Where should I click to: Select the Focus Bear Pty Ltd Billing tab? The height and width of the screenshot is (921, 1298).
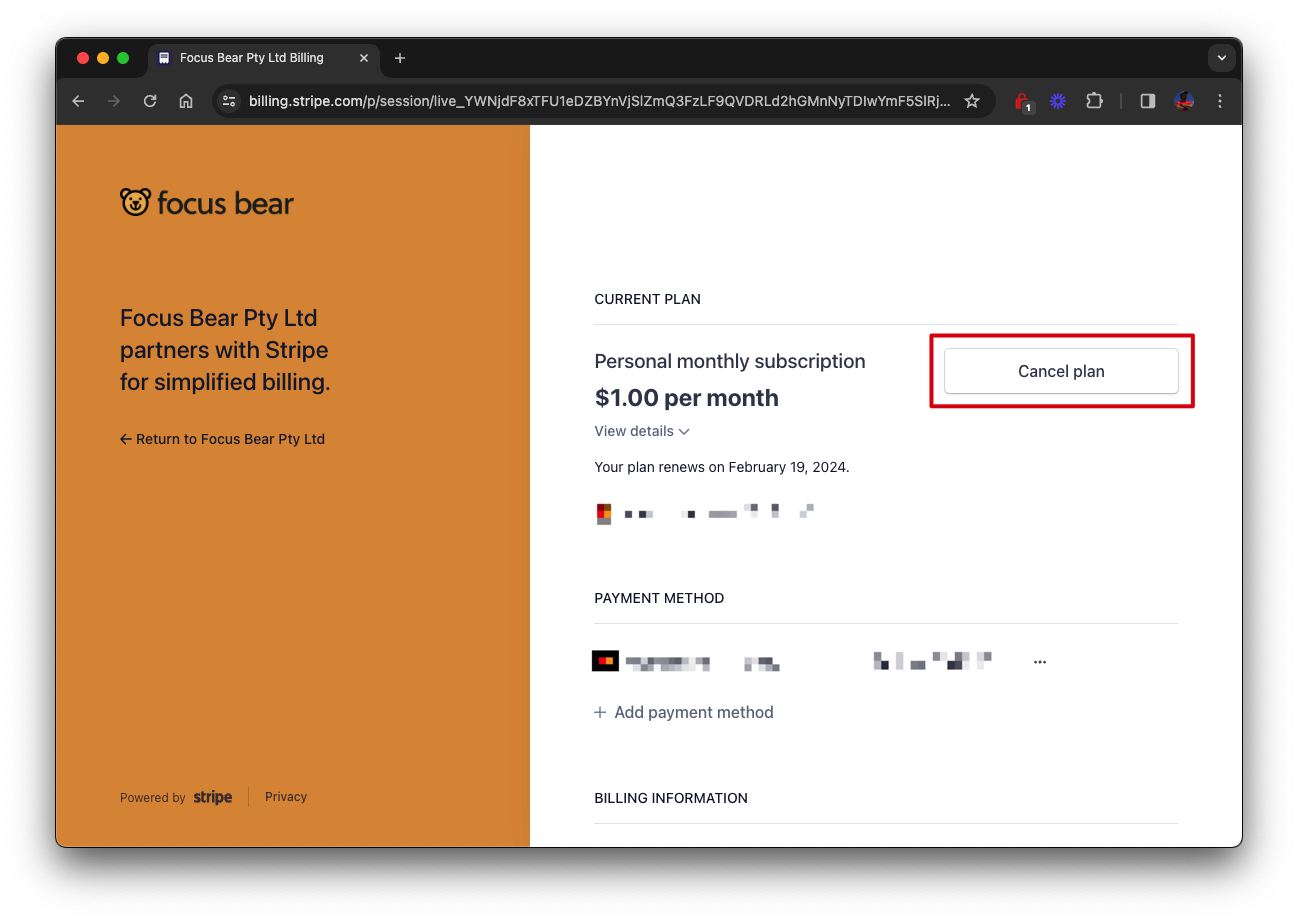coord(264,58)
